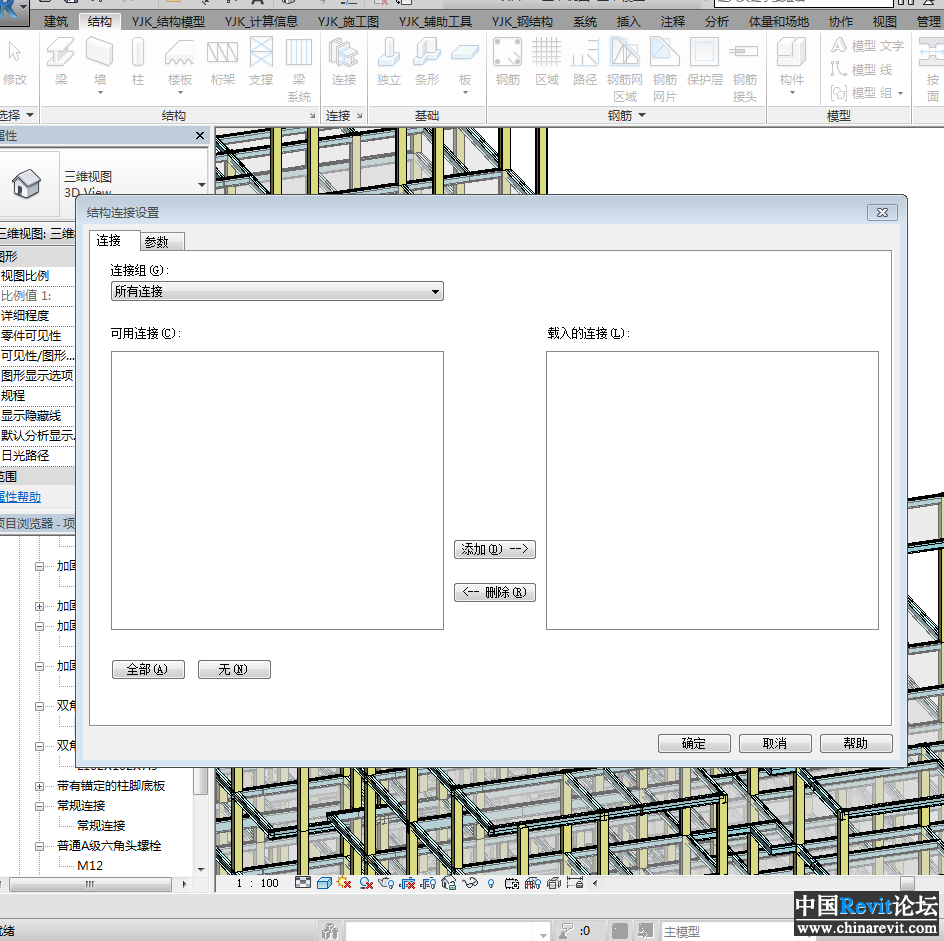Viewport: 944px width, 941px height.
Task: Click the reveal hidden elements lightbulb
Action: coord(491,883)
